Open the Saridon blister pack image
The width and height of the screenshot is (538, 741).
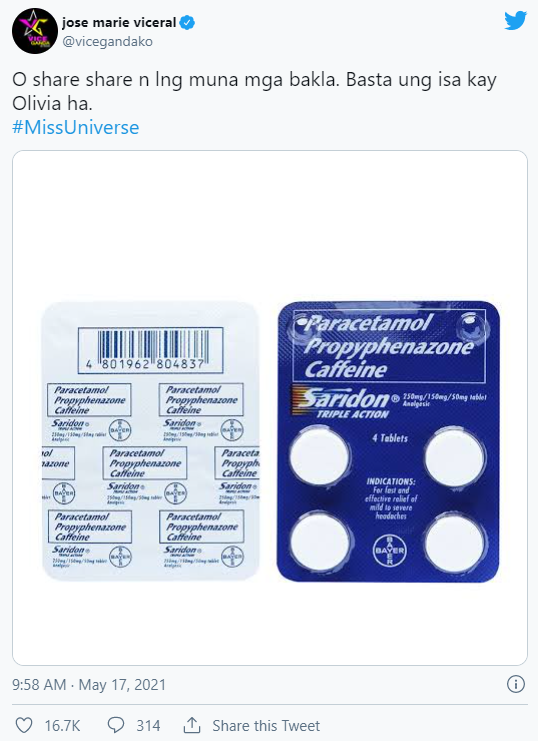(x=270, y=408)
